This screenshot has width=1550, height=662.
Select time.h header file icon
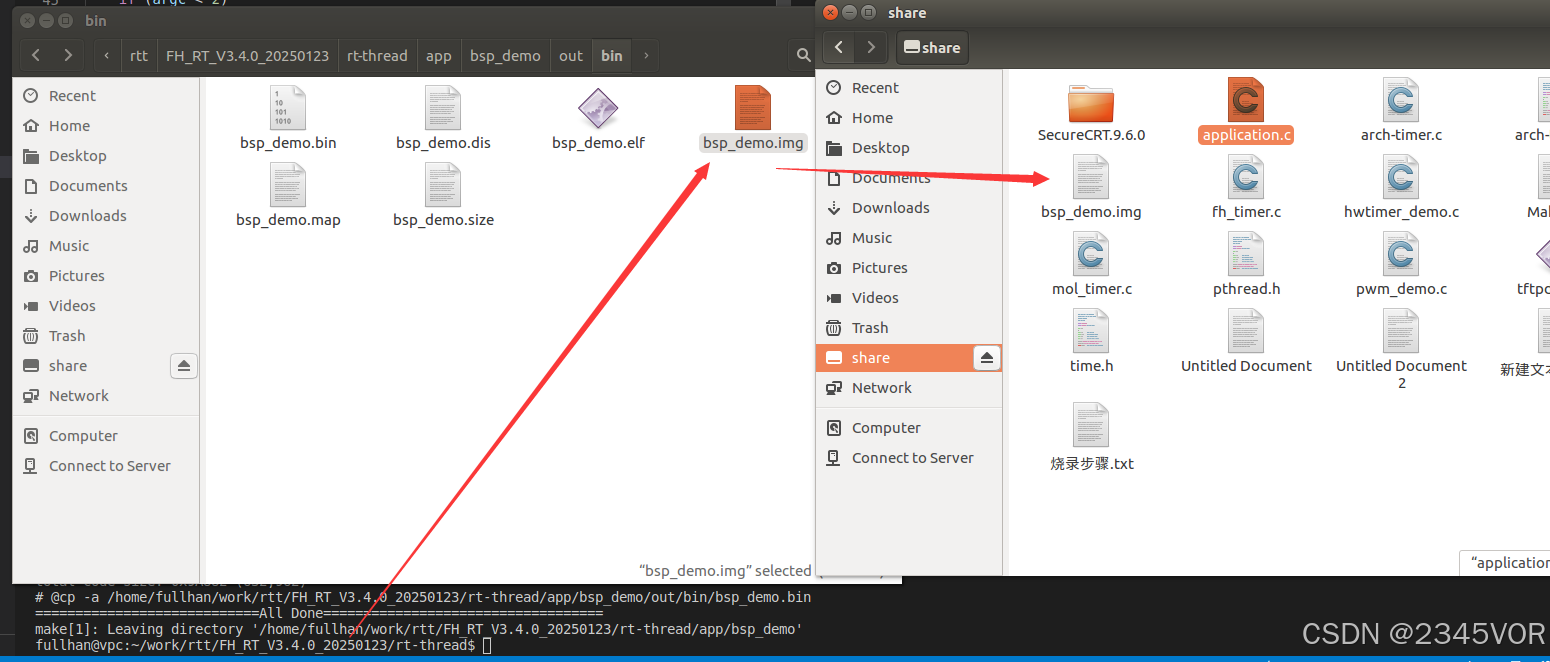(1091, 331)
